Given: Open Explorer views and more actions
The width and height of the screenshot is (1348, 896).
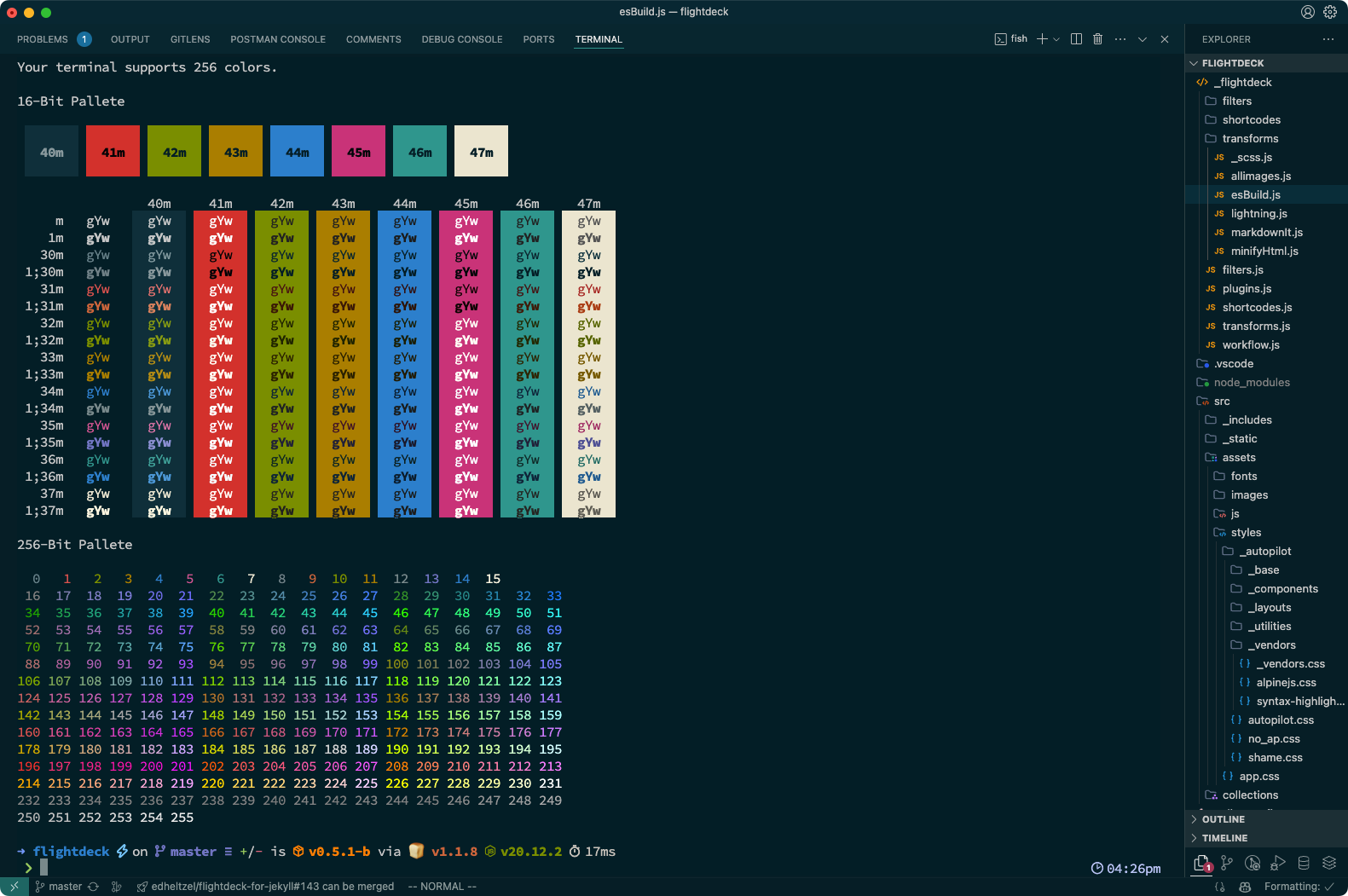Looking at the screenshot, I should tap(1328, 39).
